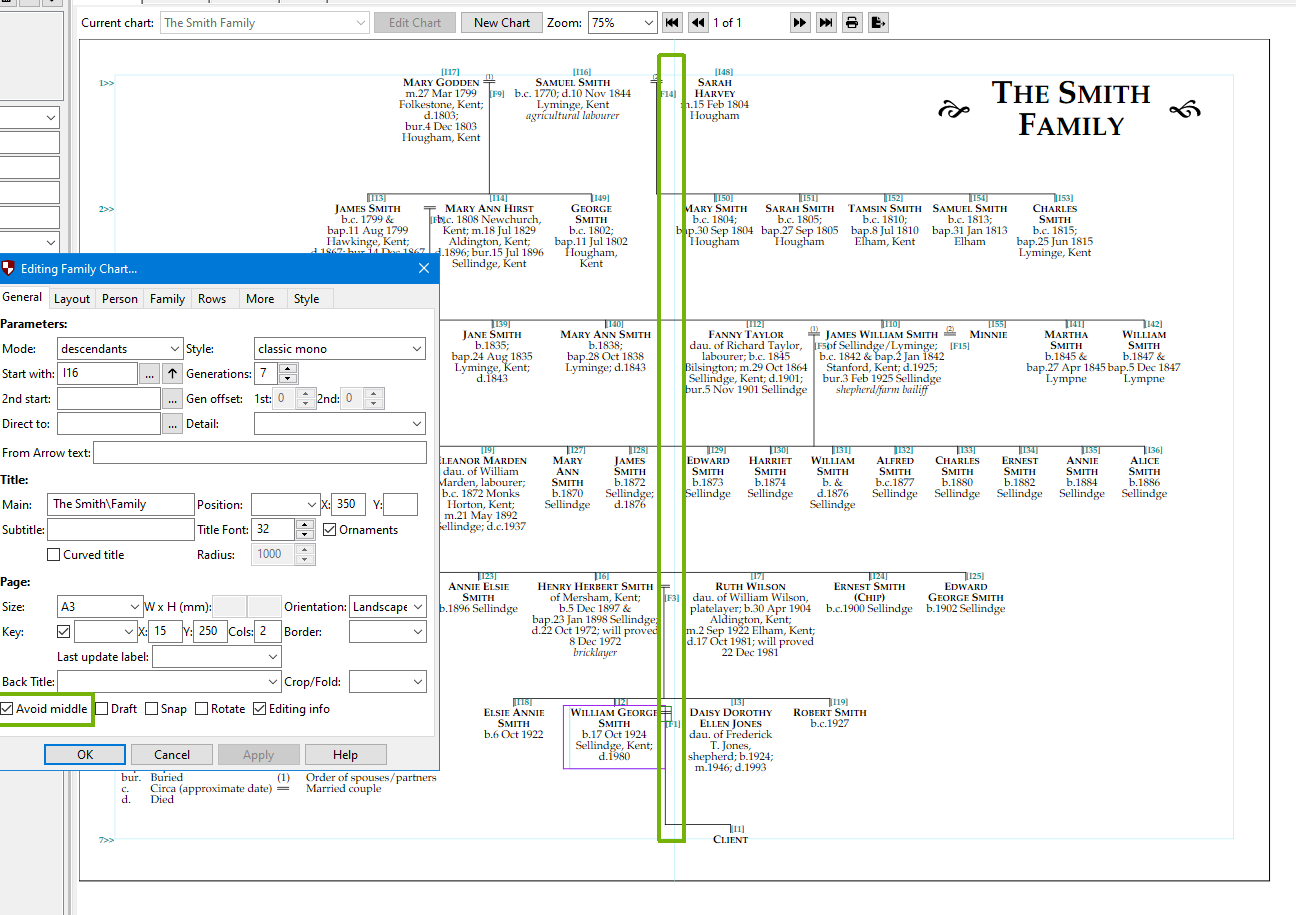
Task: Increase the Generations spinner value
Action: coord(289,368)
